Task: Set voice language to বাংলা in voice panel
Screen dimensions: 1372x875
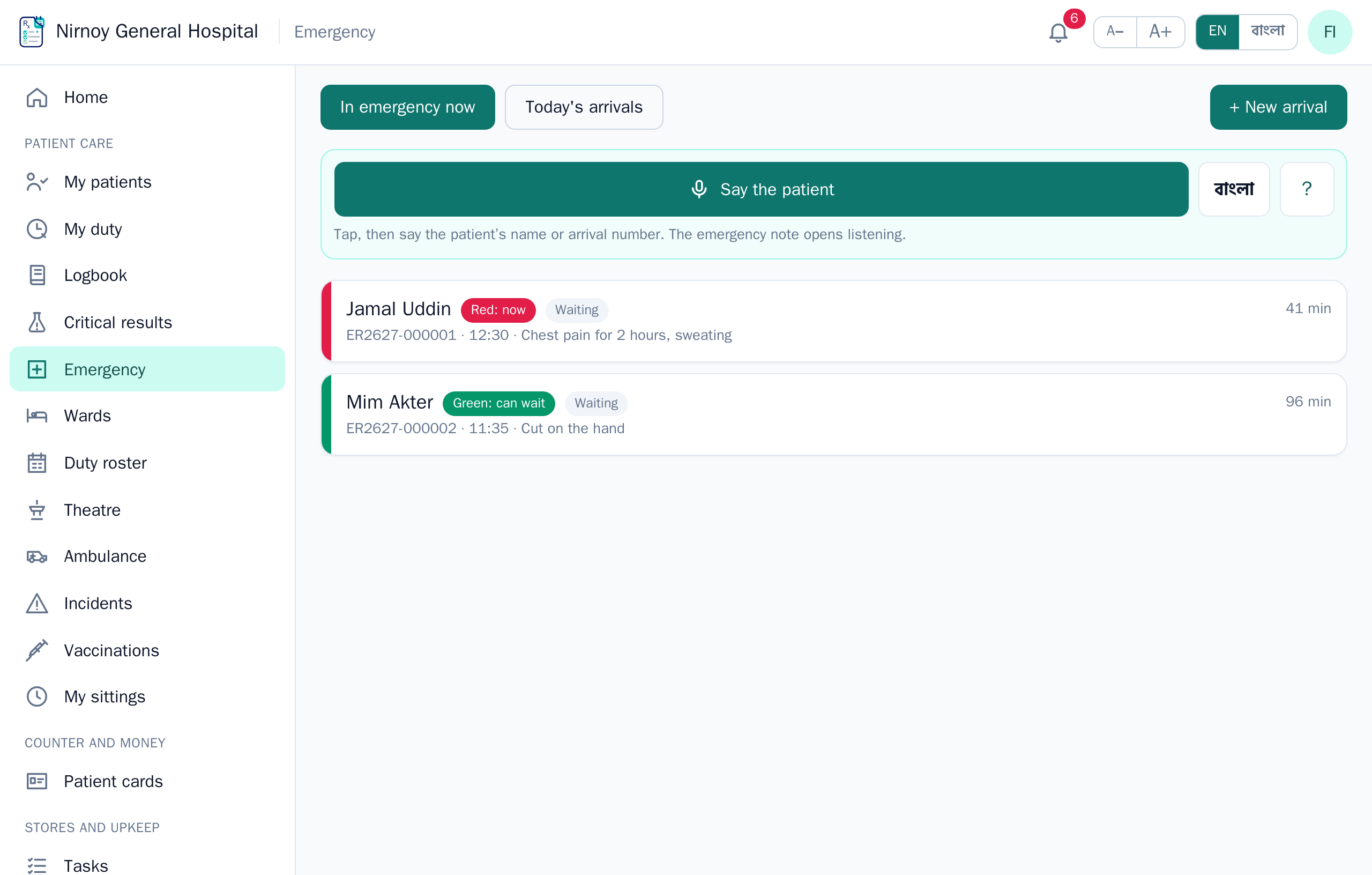Action: (x=1234, y=189)
